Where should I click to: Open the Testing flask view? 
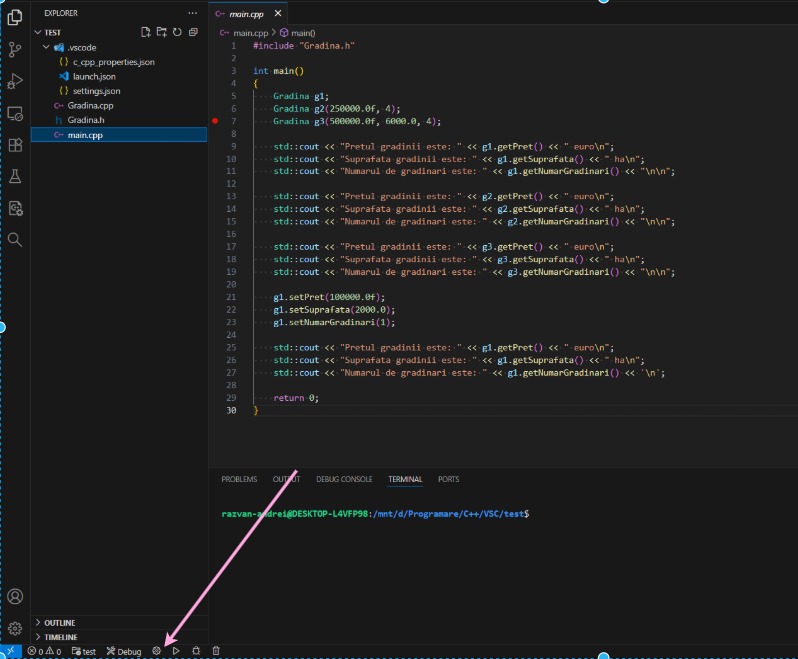(x=15, y=177)
